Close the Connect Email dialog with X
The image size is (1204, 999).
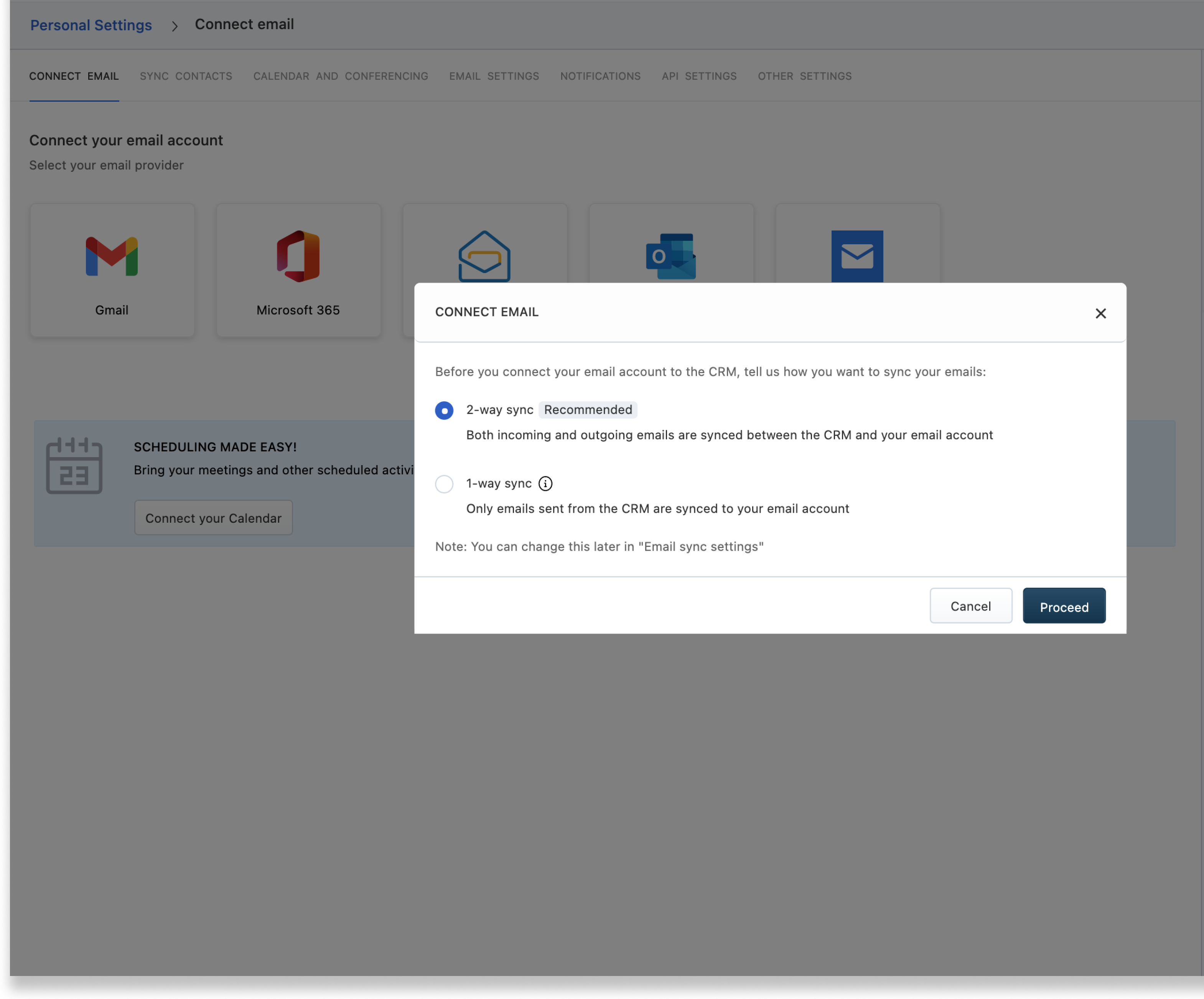(1100, 314)
